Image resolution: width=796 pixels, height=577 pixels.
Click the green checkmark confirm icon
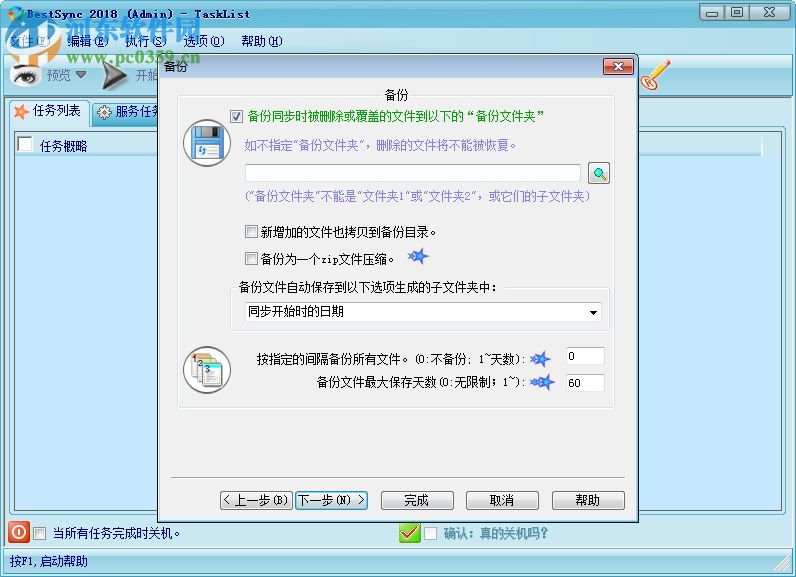(x=410, y=532)
